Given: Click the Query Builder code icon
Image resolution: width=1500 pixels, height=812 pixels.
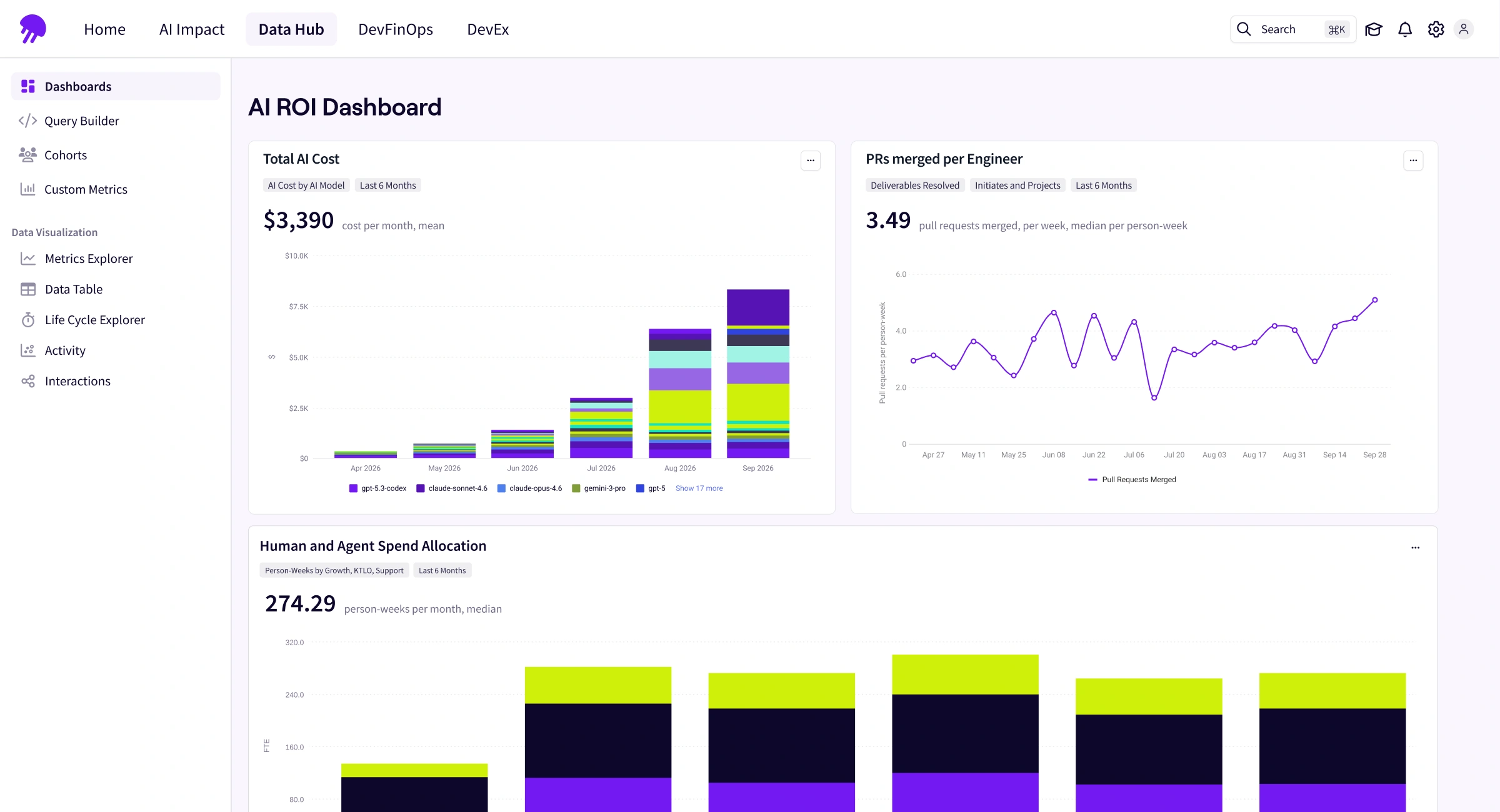Looking at the screenshot, I should point(28,121).
